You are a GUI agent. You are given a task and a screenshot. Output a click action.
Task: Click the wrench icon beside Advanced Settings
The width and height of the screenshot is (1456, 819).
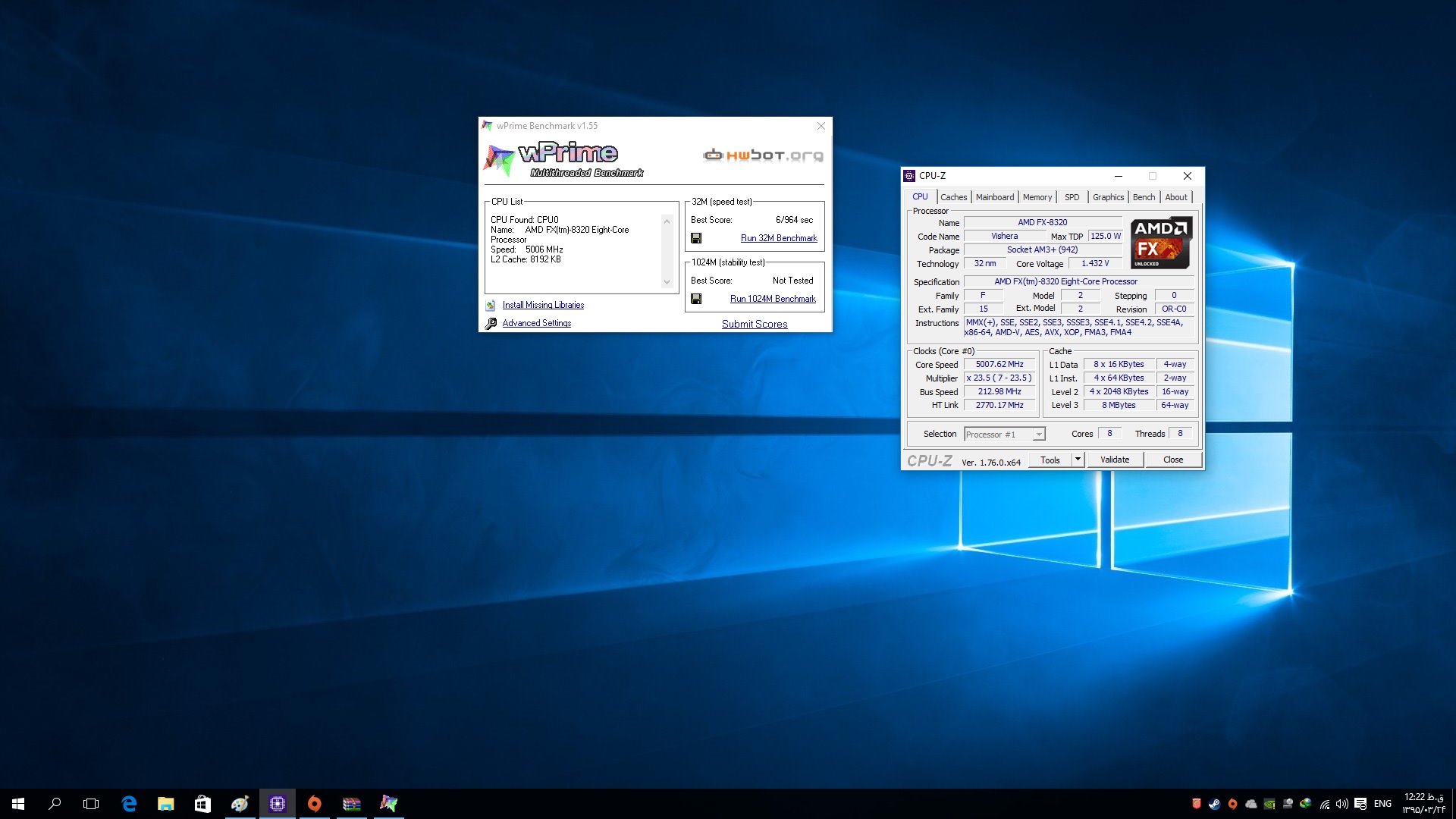click(x=491, y=323)
